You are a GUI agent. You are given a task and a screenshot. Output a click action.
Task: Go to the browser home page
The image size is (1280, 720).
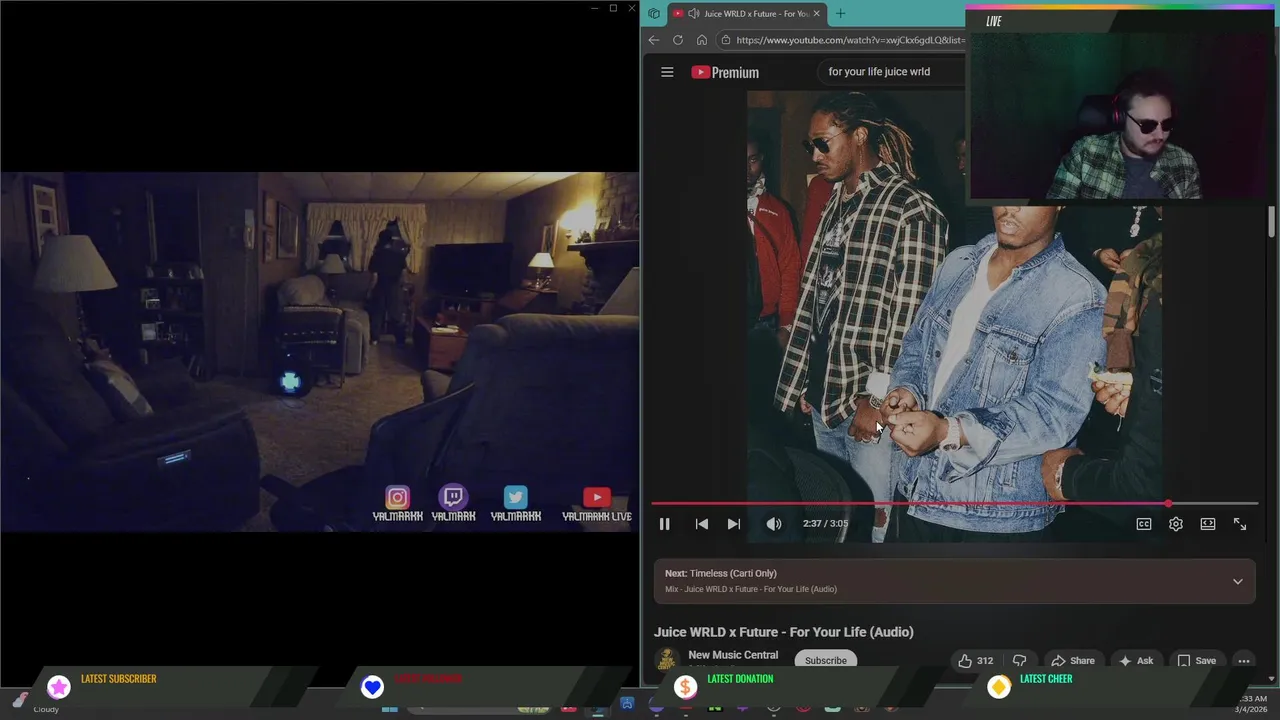pos(702,40)
